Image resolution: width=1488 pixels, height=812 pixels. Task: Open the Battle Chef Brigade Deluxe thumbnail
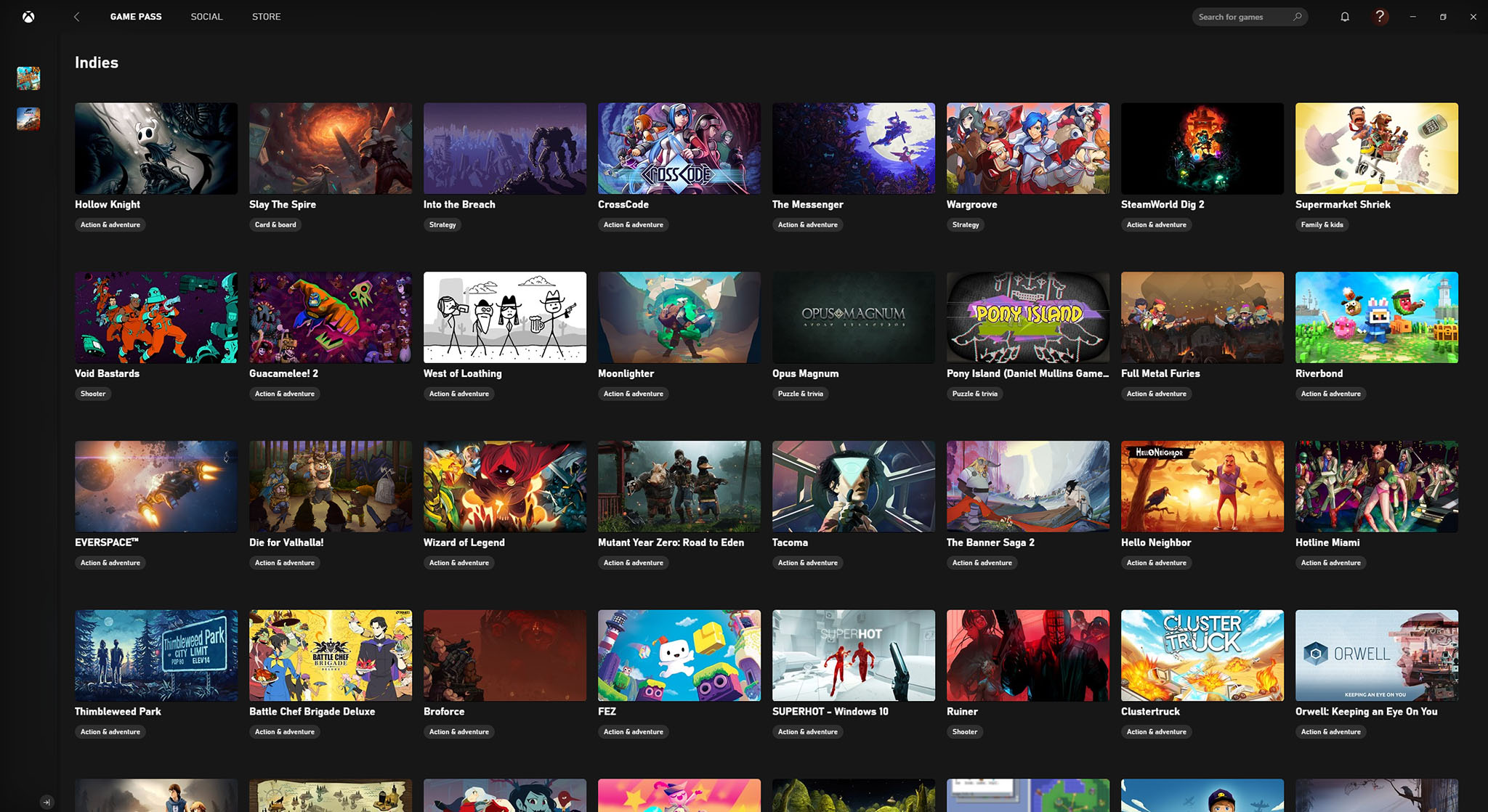(331, 656)
